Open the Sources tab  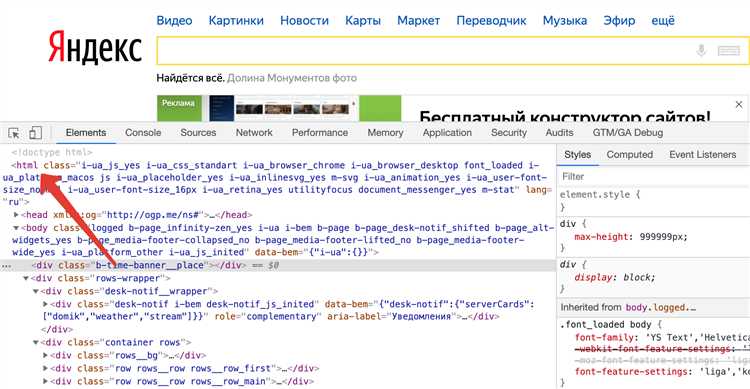coord(198,133)
